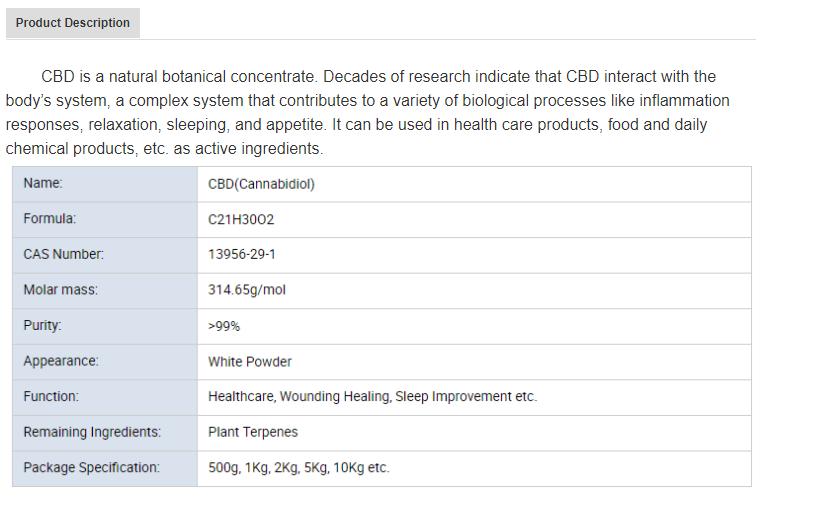815x506 pixels.
Task: Click the CAS number 13956-29-1
Action: click(x=242, y=254)
